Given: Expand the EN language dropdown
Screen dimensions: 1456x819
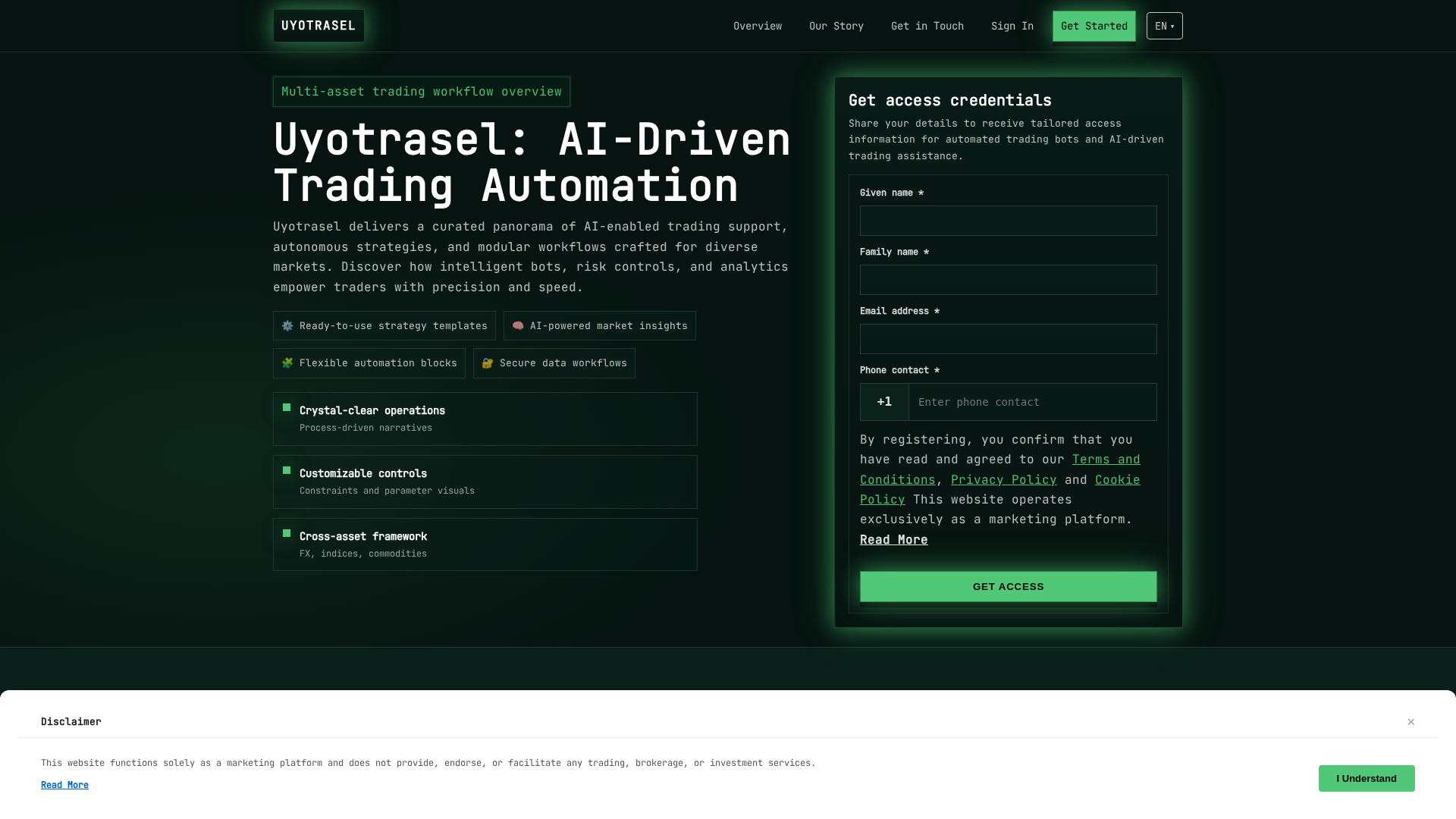Looking at the screenshot, I should (1164, 26).
